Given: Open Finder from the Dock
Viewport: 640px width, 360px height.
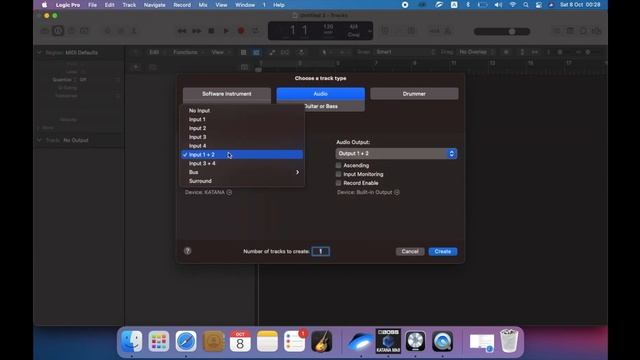Looking at the screenshot, I should (x=131, y=341).
